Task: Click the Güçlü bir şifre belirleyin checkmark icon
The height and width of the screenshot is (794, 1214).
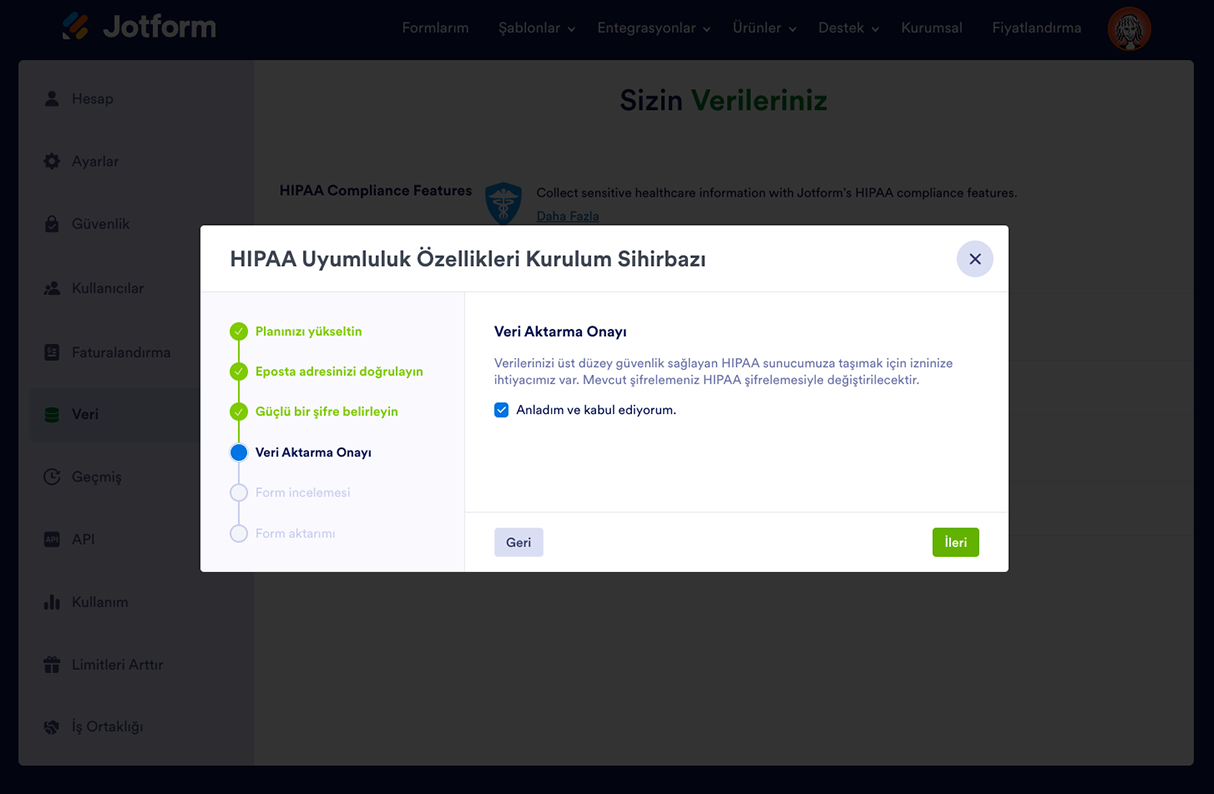Action: pos(238,411)
